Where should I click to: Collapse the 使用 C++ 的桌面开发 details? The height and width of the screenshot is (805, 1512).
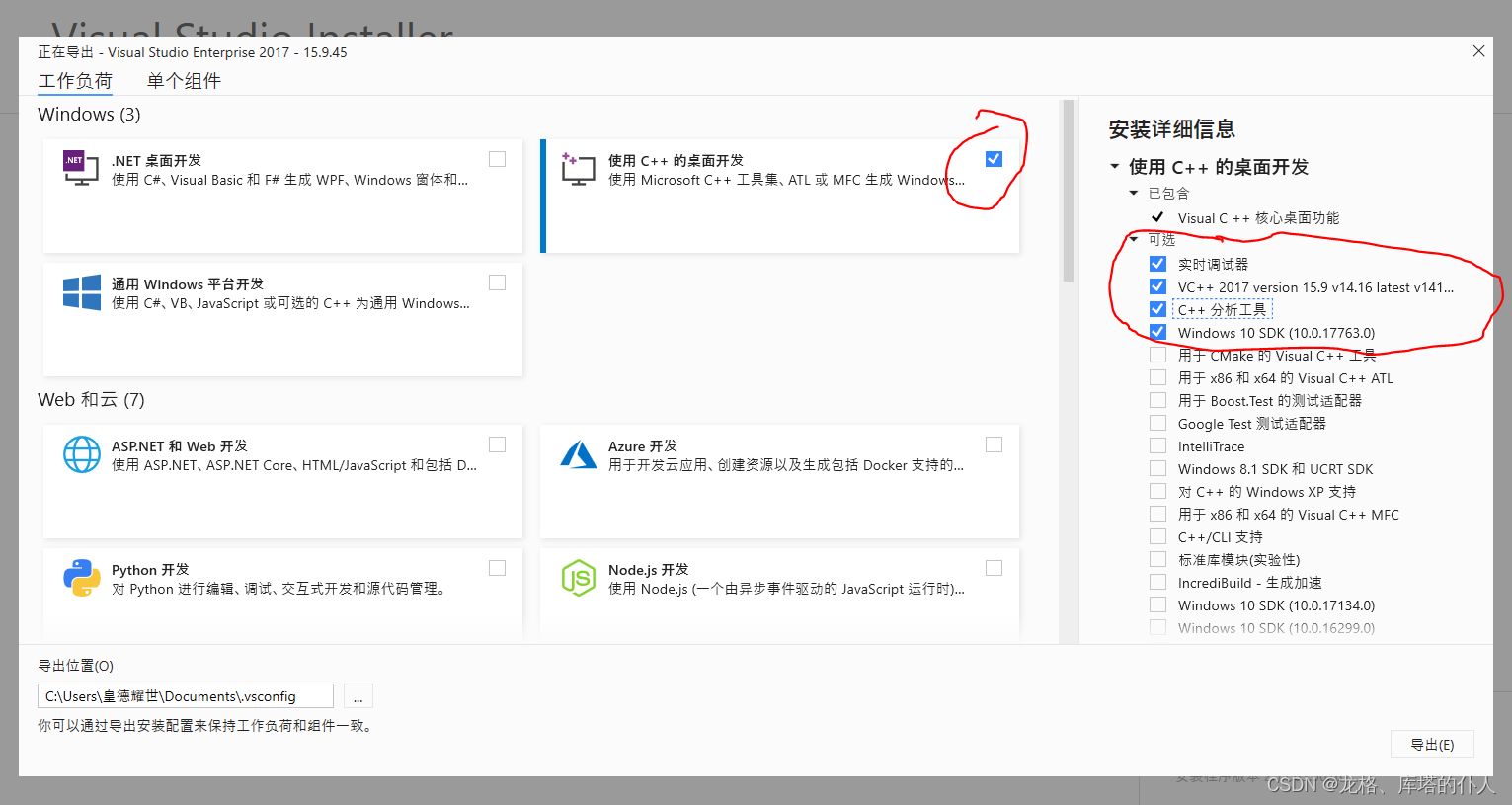click(x=1115, y=167)
